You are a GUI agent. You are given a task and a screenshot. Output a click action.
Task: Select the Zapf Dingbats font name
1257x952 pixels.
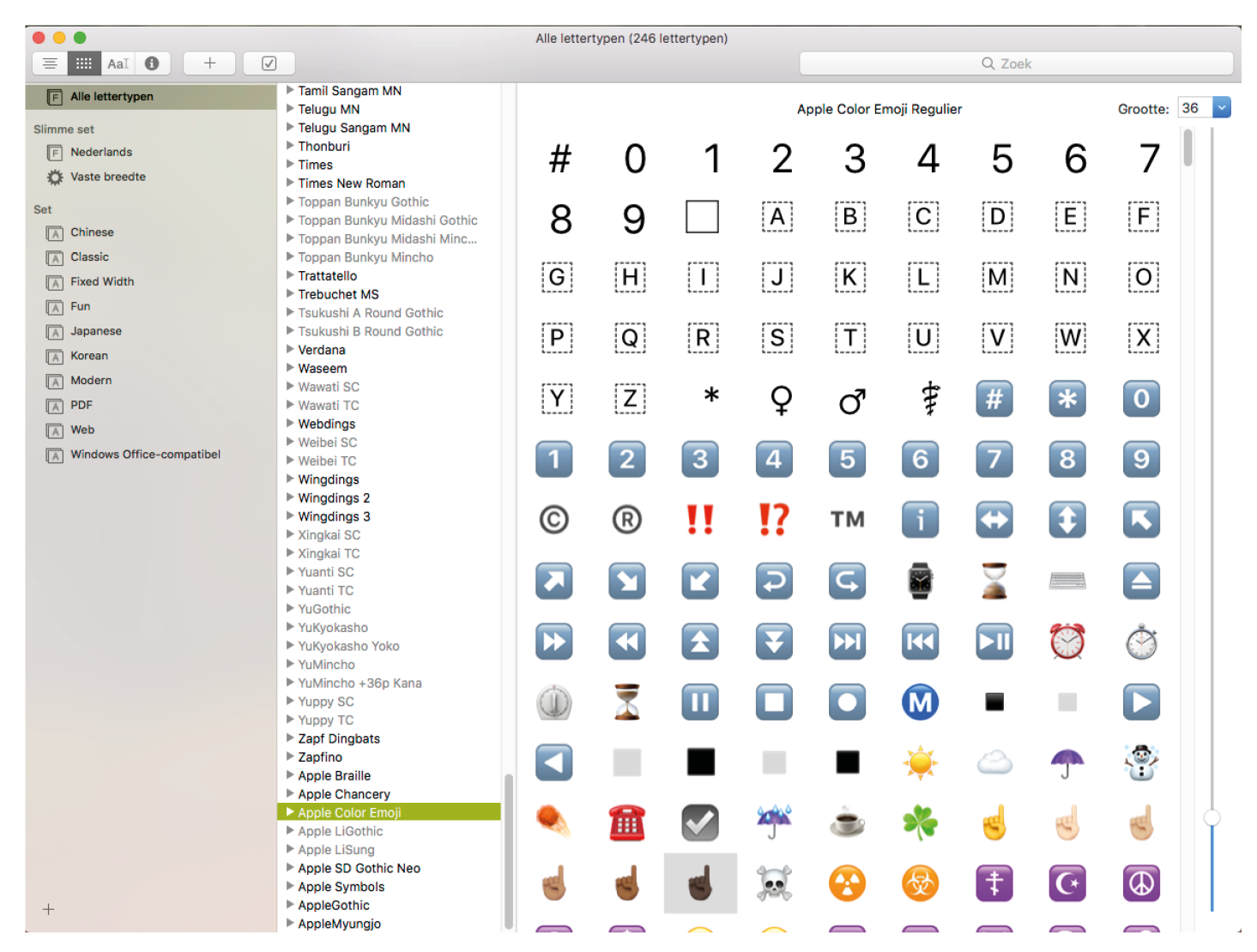pos(339,738)
